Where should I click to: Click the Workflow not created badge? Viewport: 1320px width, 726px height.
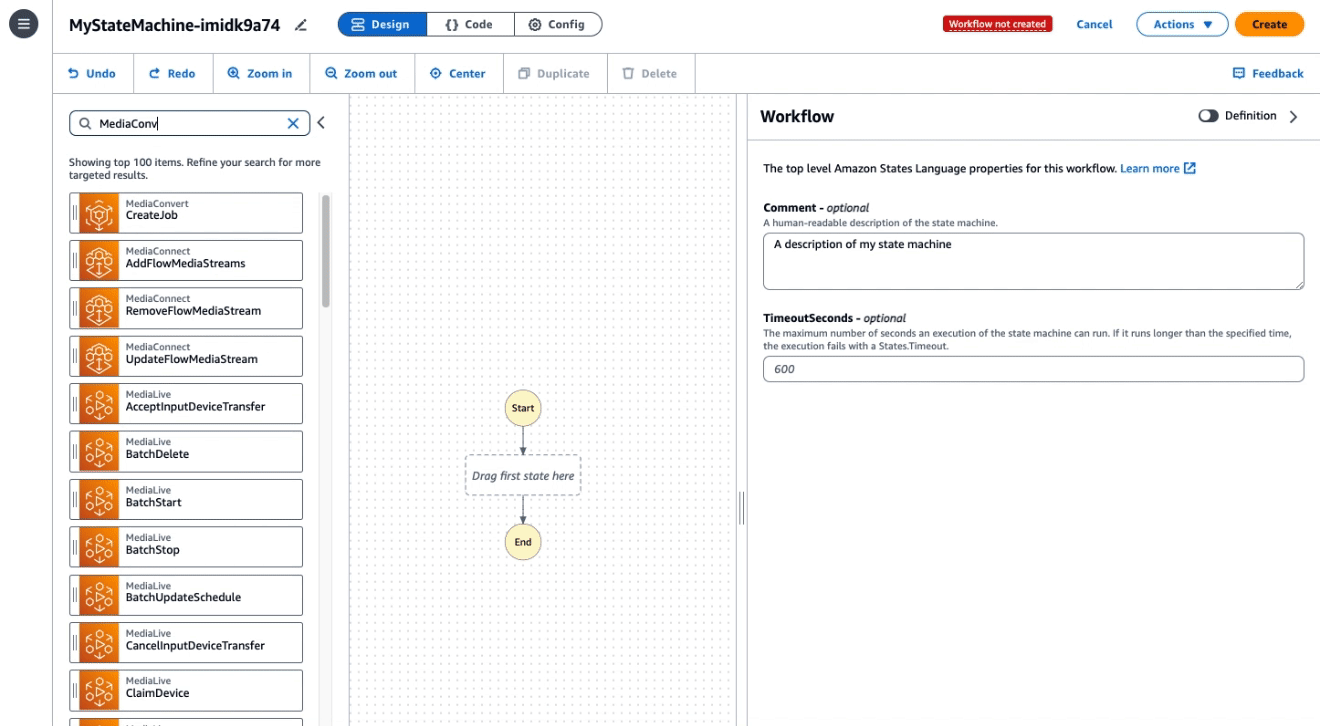click(997, 24)
